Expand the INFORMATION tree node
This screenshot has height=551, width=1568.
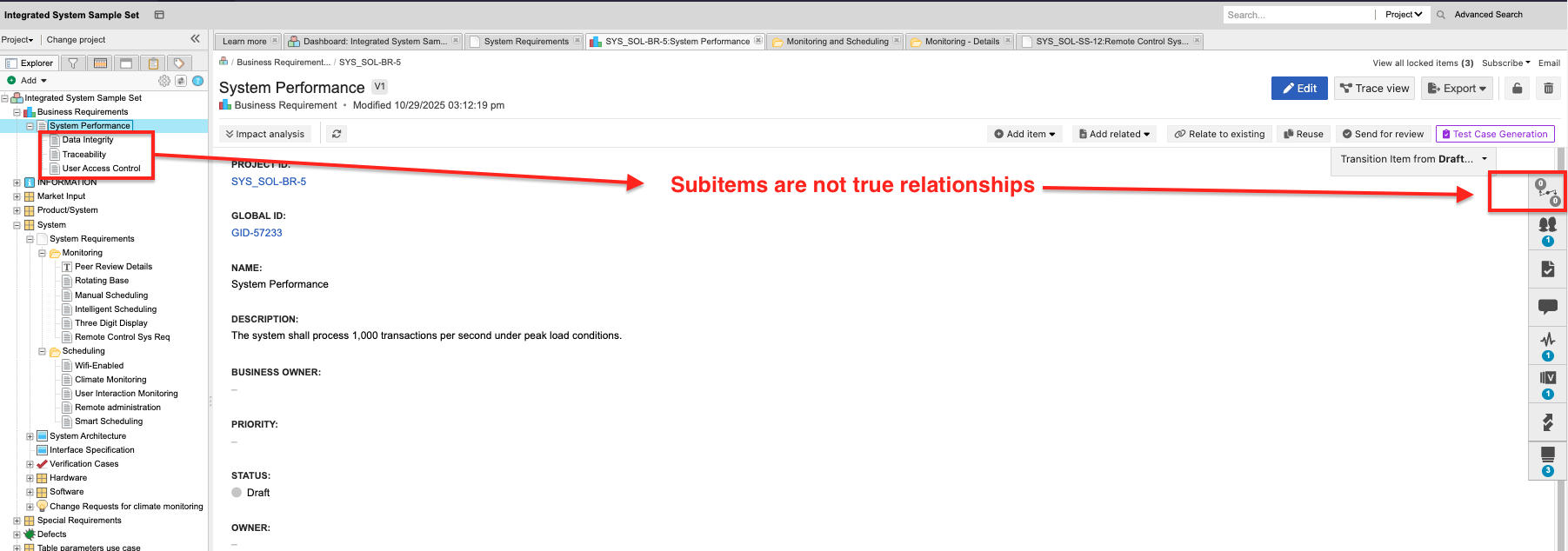tap(17, 183)
